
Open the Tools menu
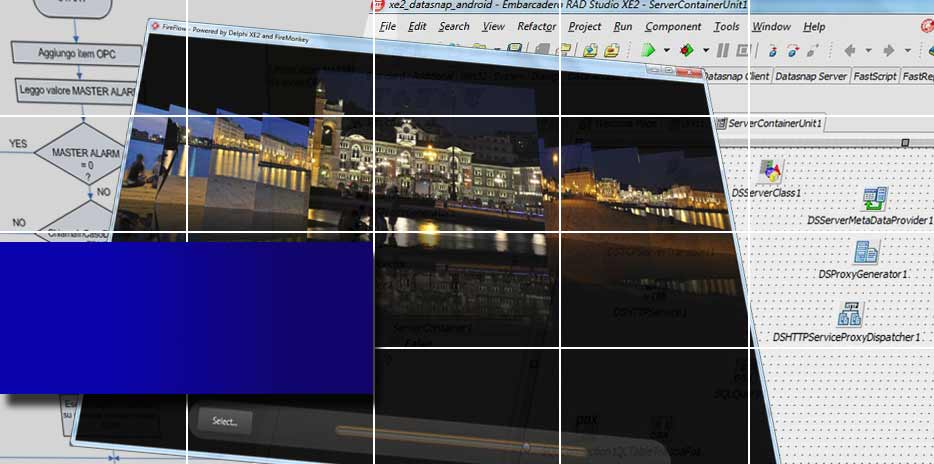tap(727, 26)
